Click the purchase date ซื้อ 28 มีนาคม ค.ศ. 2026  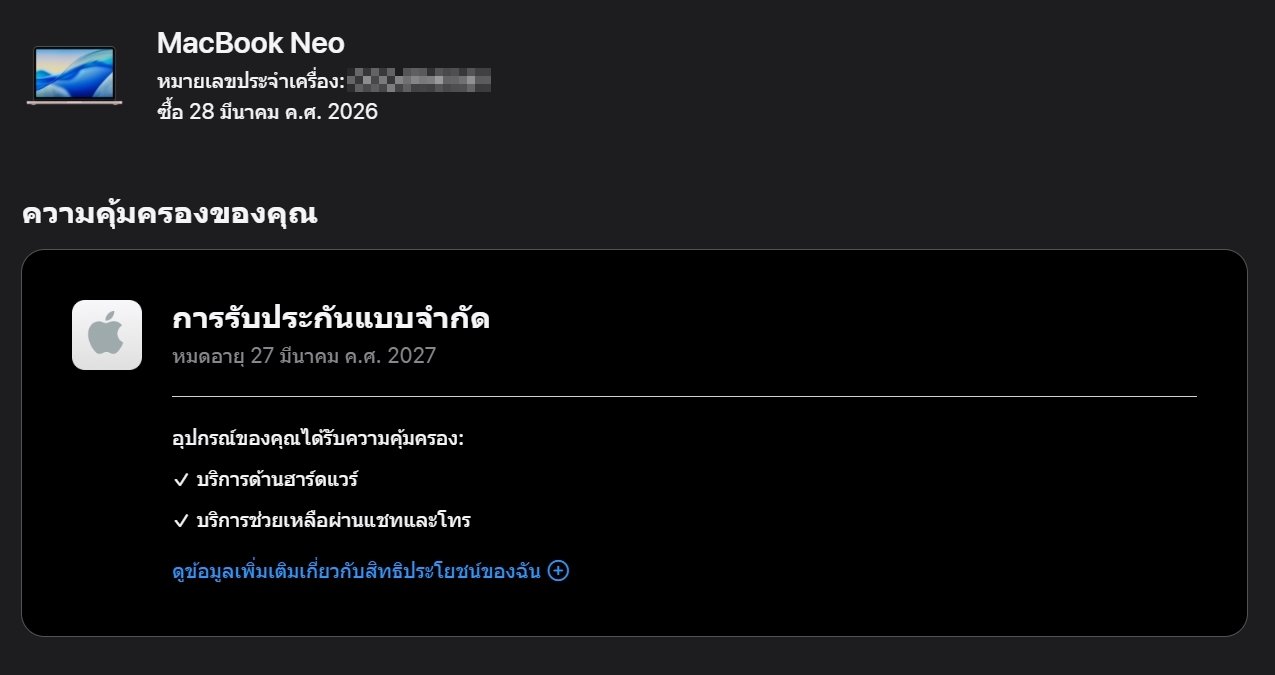click(267, 111)
